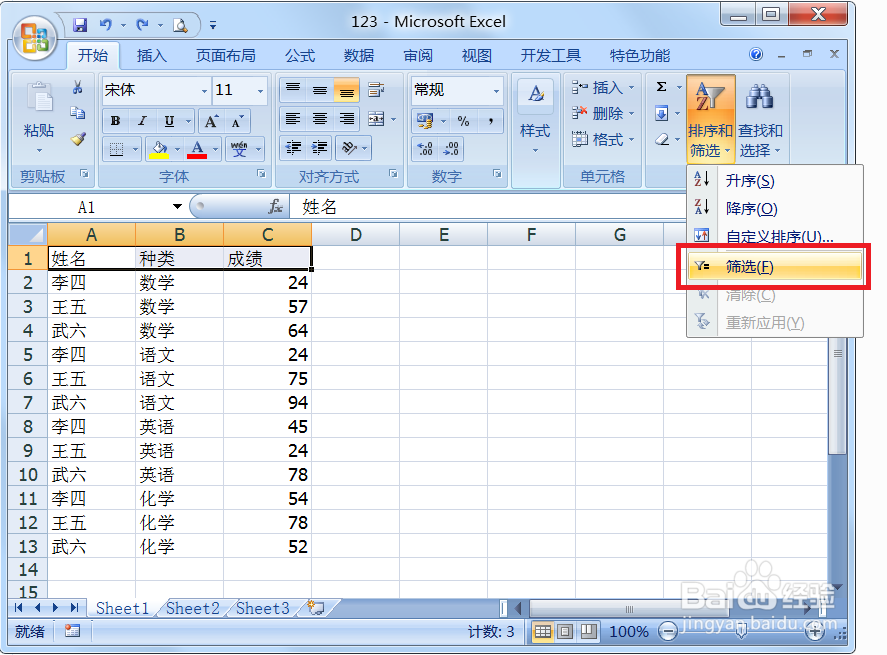
Task: Merge and center cells
Action: click(376, 119)
